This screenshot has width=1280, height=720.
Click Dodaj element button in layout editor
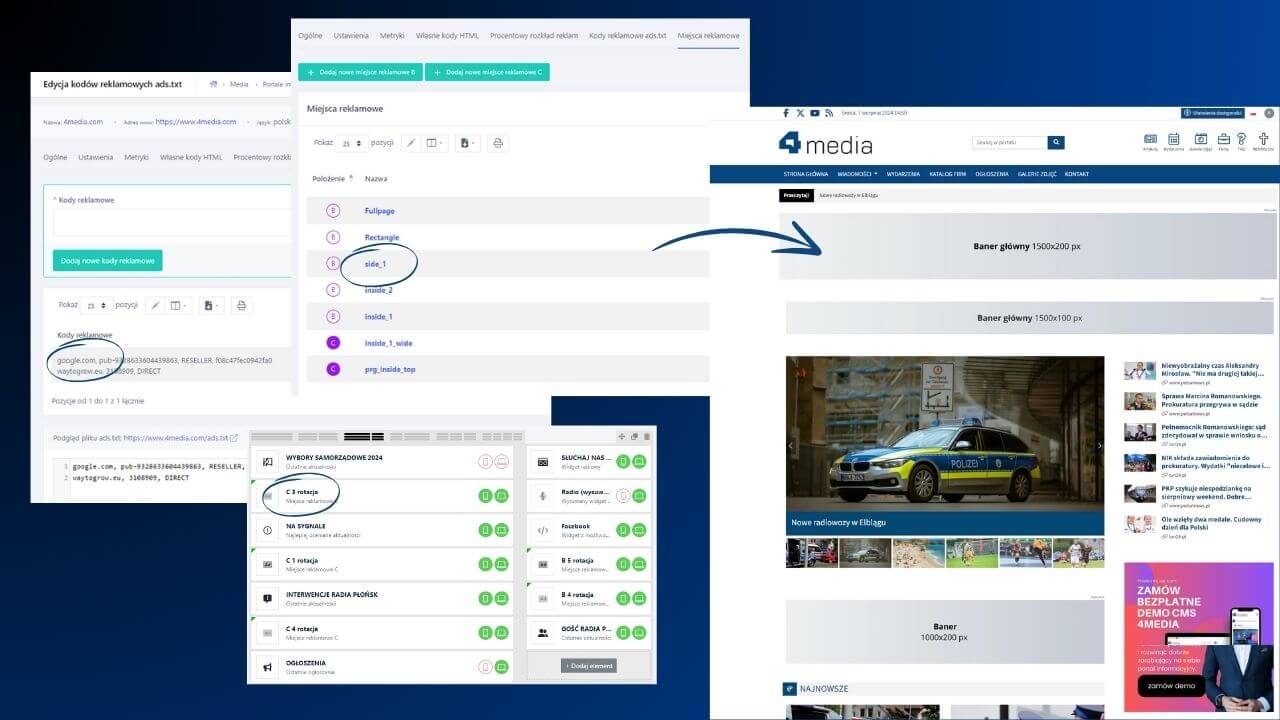(589, 666)
